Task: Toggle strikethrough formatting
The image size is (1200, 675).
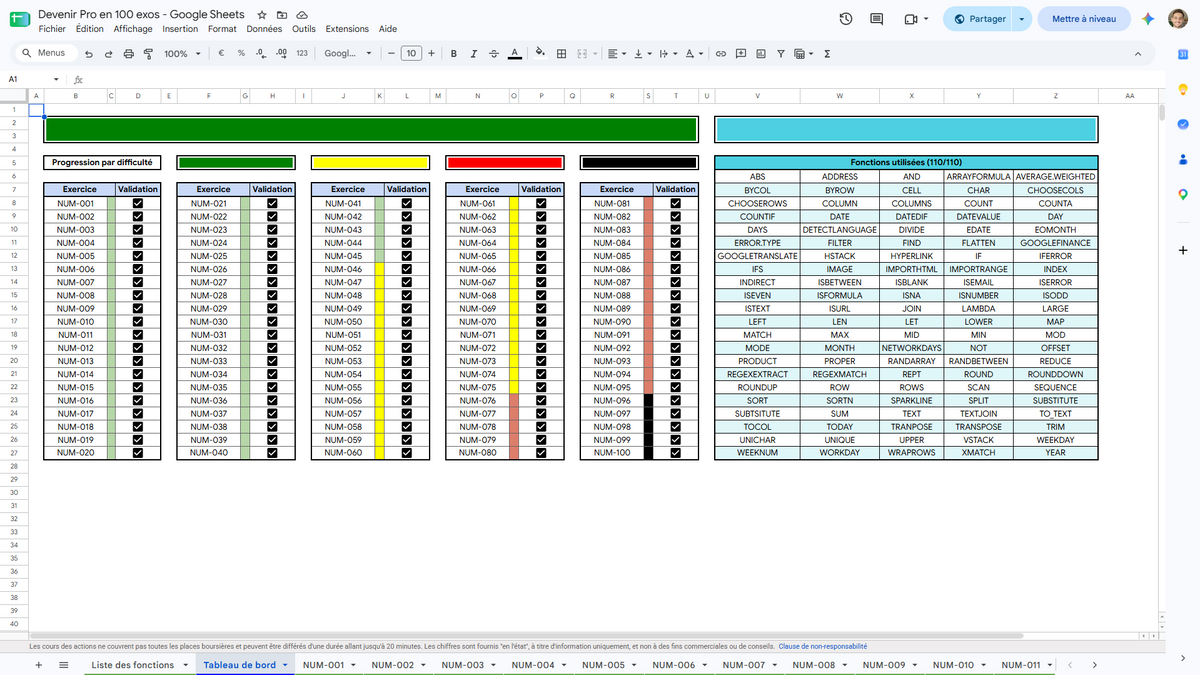Action: pyautogui.click(x=493, y=54)
